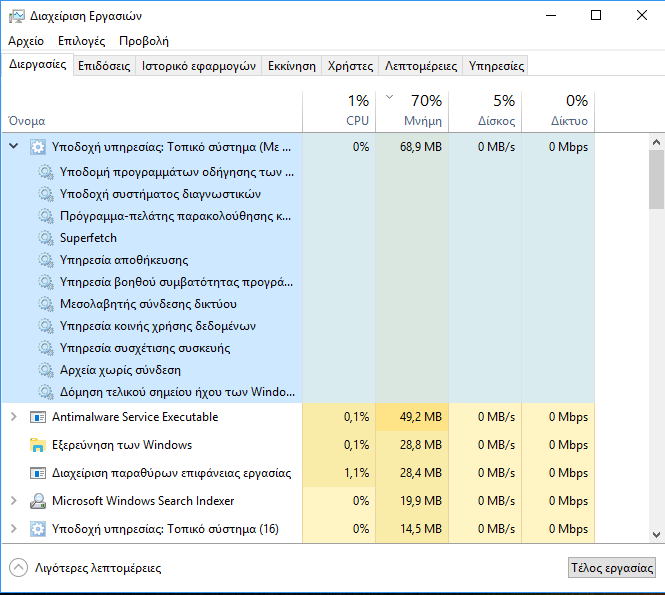665x595 pixels.
Task: Expand Υποδοχή υπηρεσίας: Τοπικό σύστημα (16)
Action: 14,529
